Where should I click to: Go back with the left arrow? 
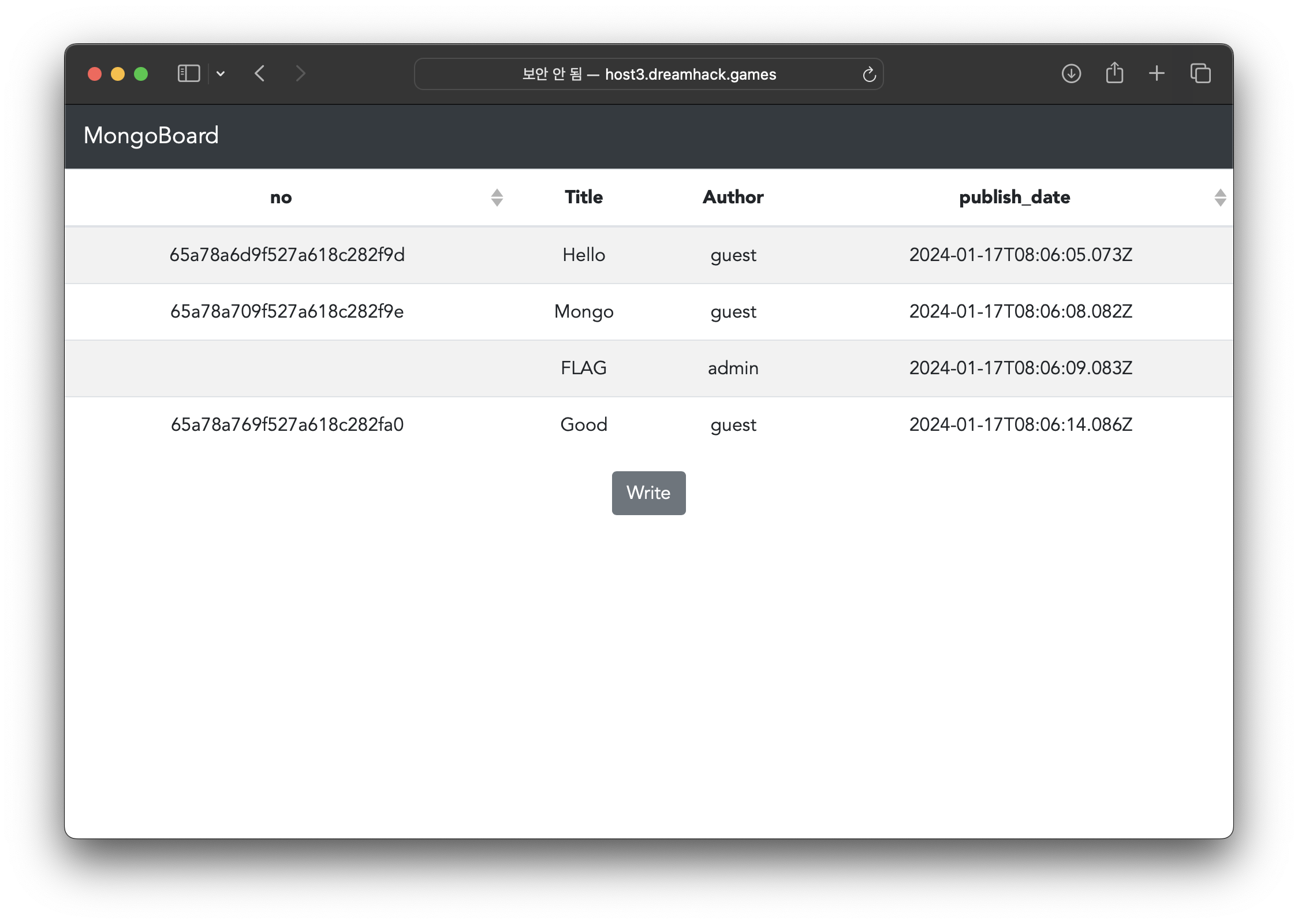(260, 74)
